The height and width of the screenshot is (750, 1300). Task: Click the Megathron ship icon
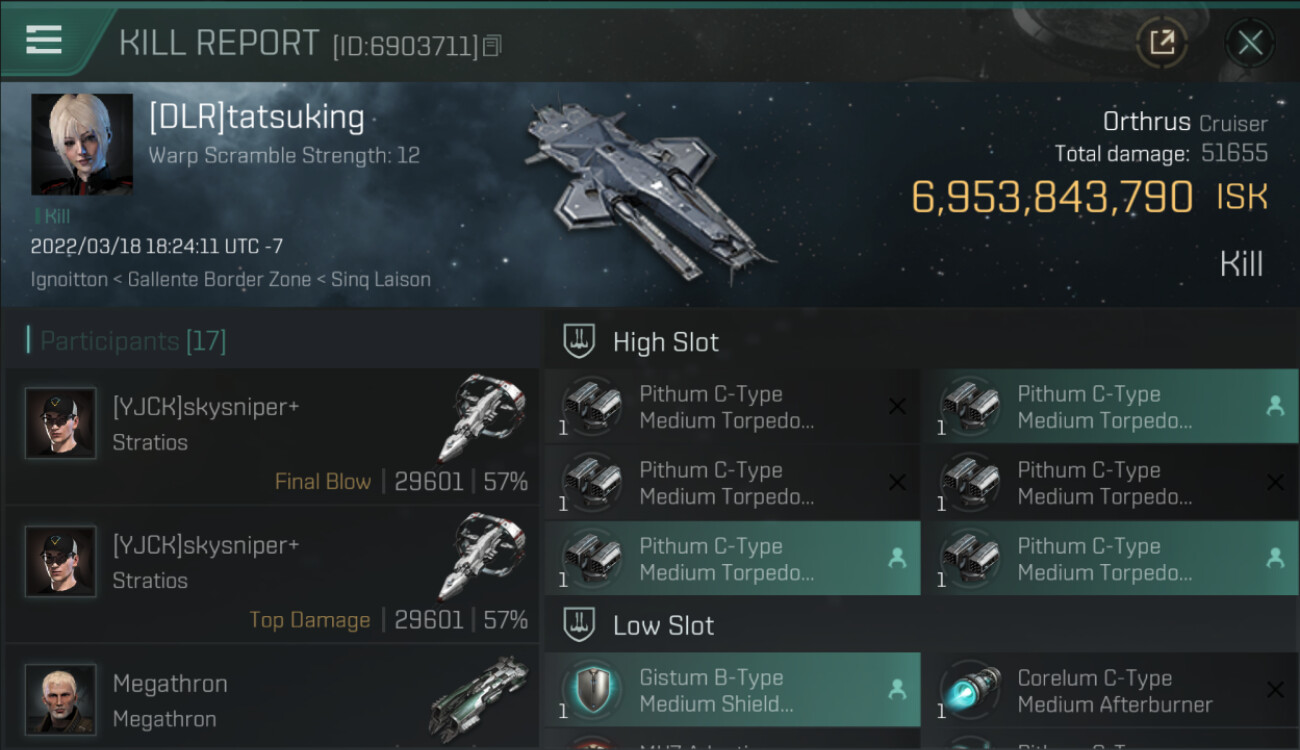coord(479,698)
